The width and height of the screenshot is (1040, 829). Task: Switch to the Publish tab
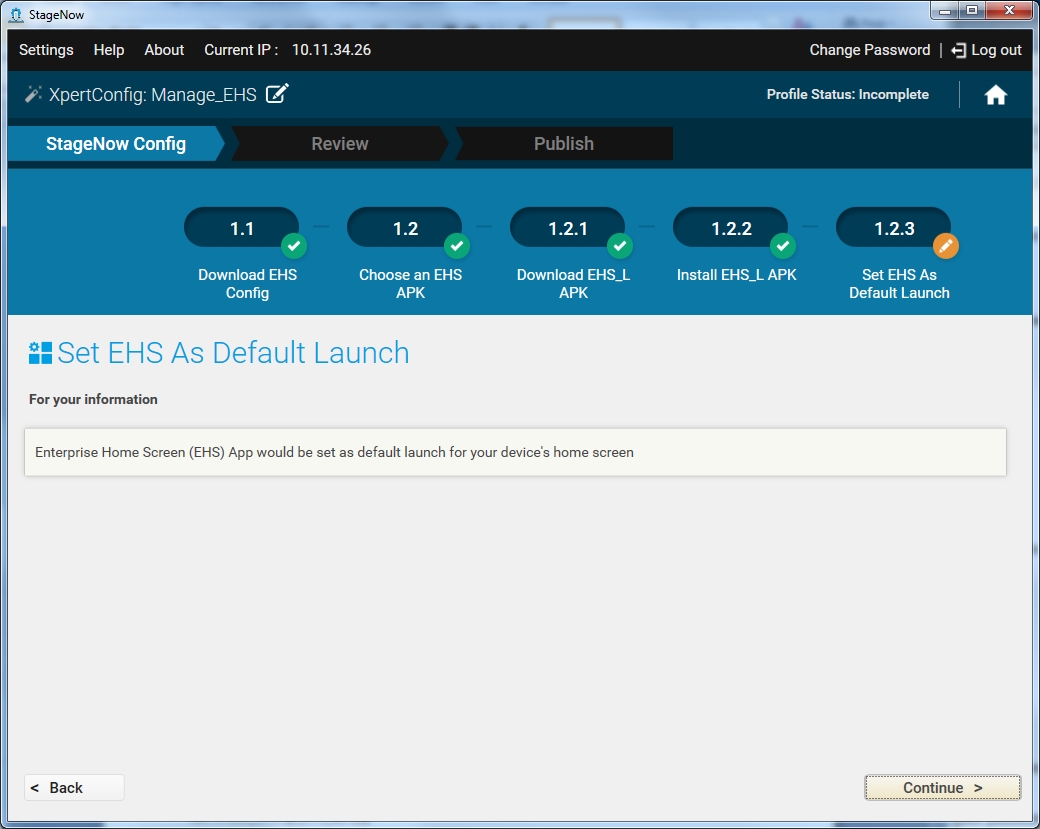[x=563, y=144]
